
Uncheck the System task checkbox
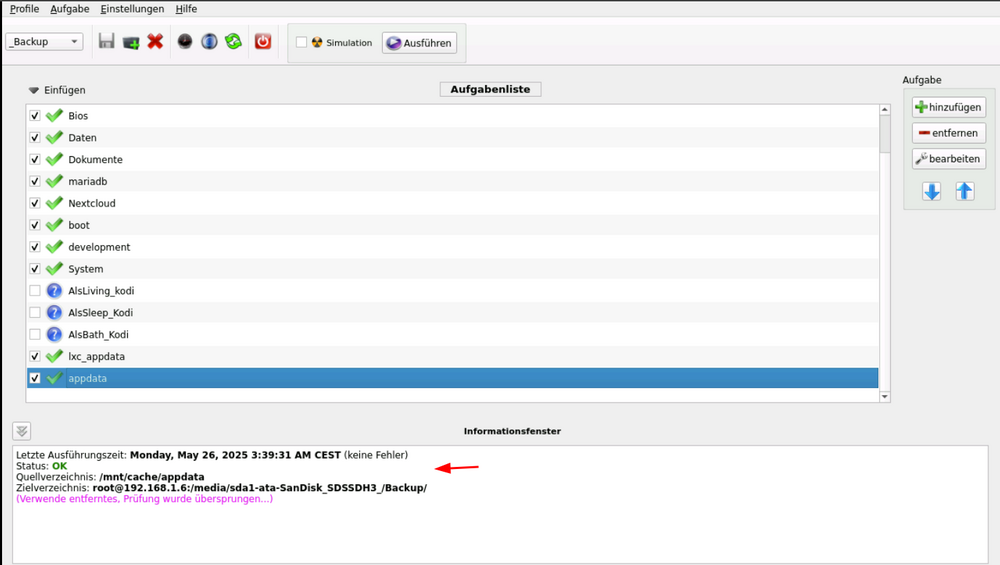click(x=35, y=268)
